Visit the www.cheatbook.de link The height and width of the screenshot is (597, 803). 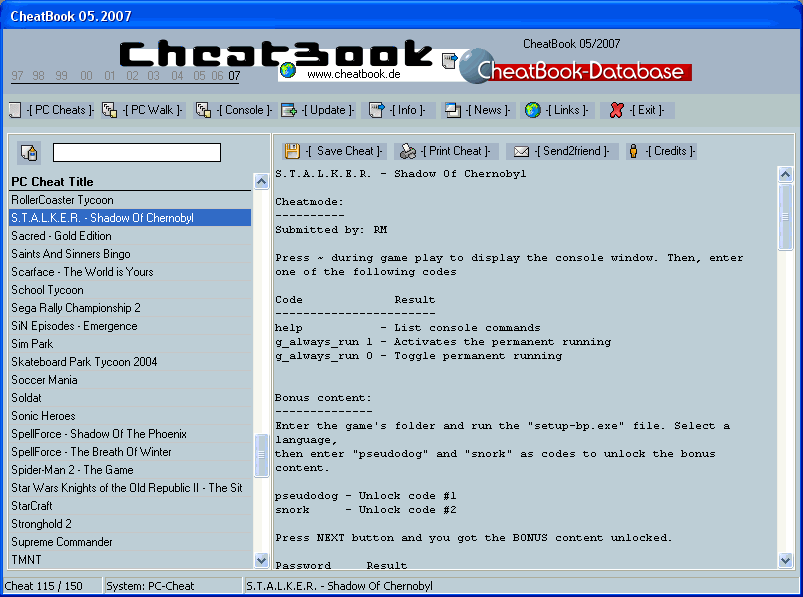click(x=353, y=74)
